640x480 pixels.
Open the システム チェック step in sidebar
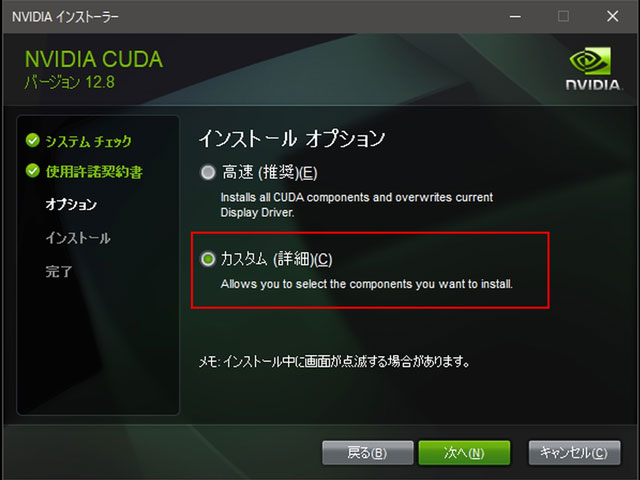(x=89, y=141)
